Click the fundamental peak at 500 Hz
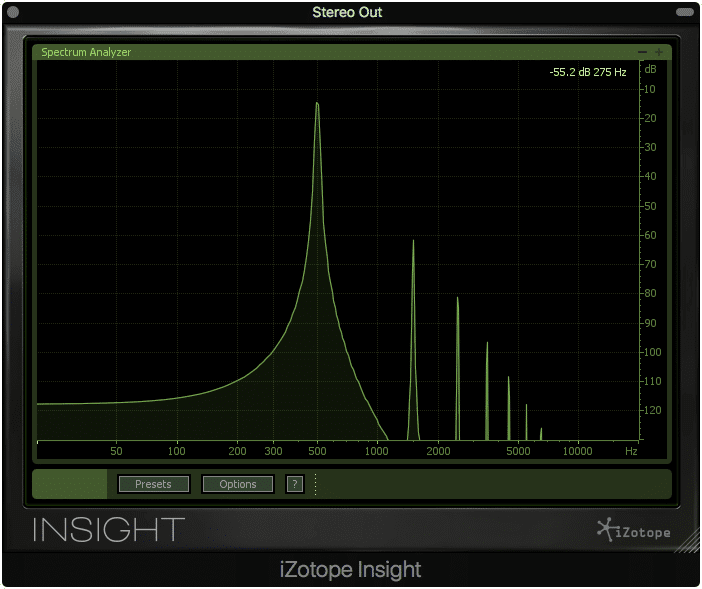This screenshot has width=702, height=589. (x=317, y=105)
